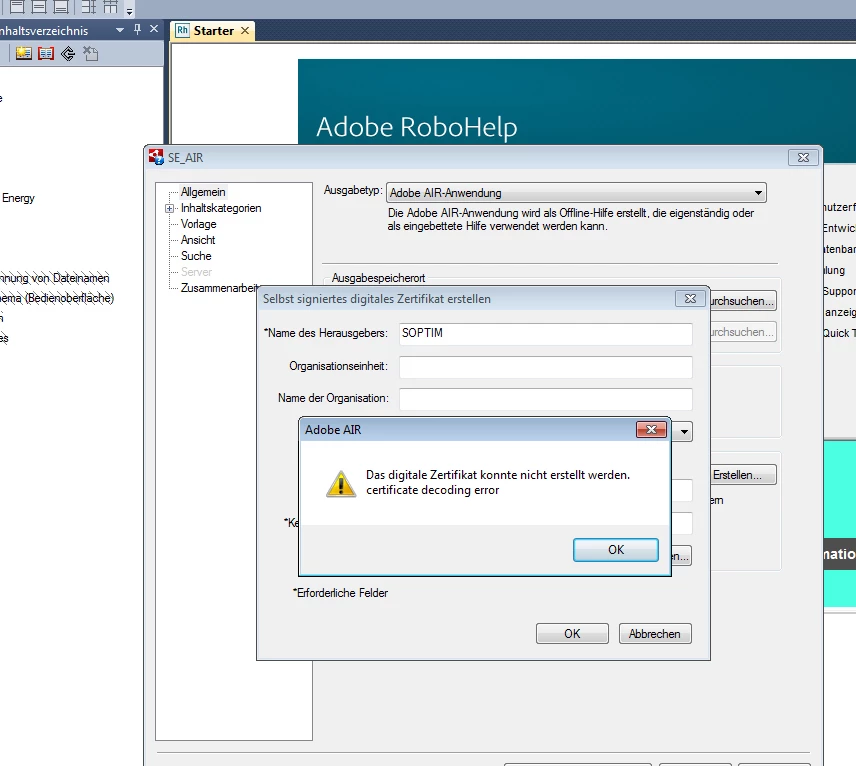This screenshot has width=856, height=766.
Task: Click the table rows toolbar icon
Action: tap(89, 7)
